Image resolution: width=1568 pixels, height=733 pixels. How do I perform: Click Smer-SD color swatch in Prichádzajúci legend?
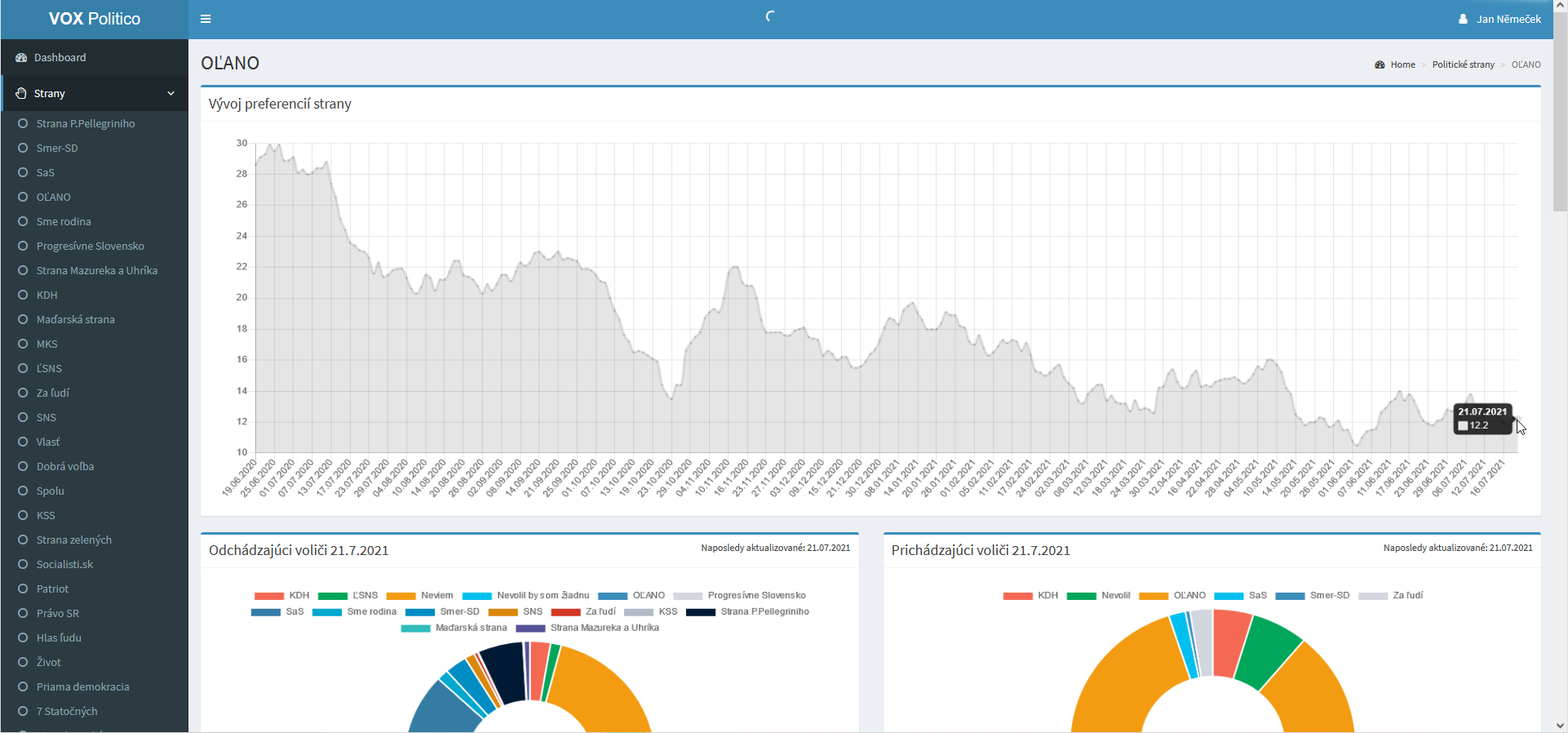(x=1290, y=596)
